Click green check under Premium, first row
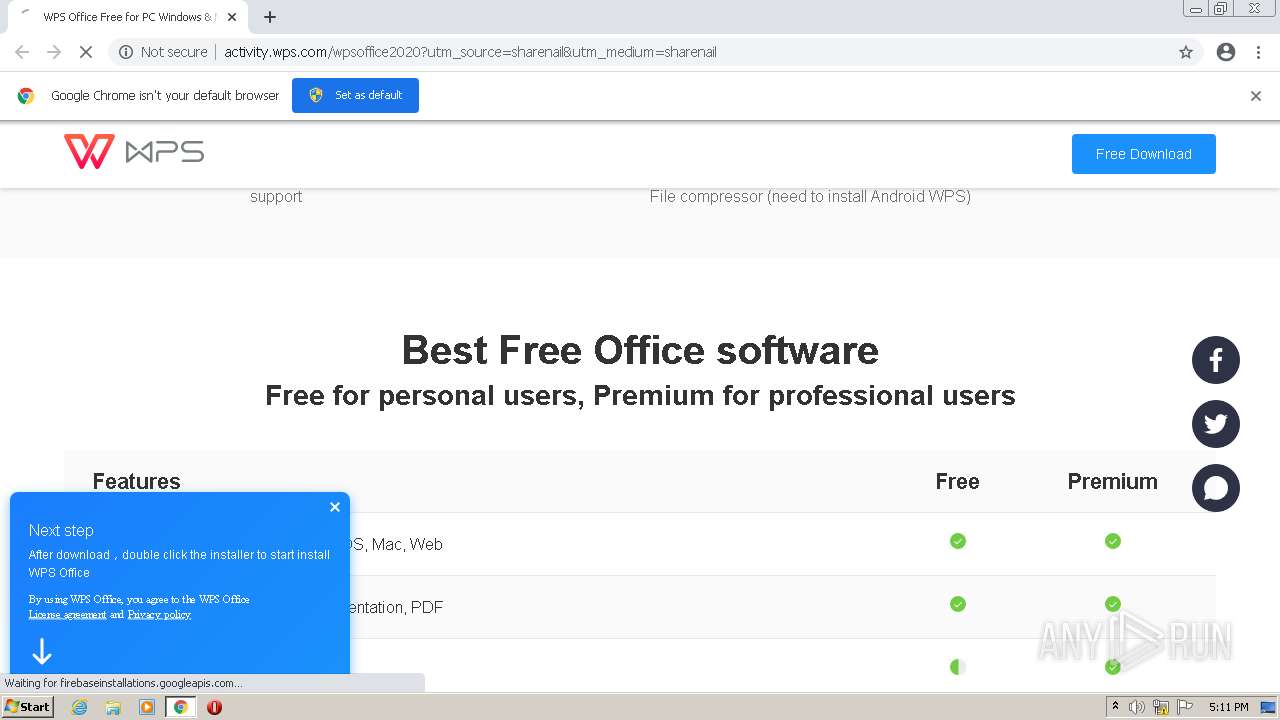The image size is (1280, 720). pos(1113,541)
